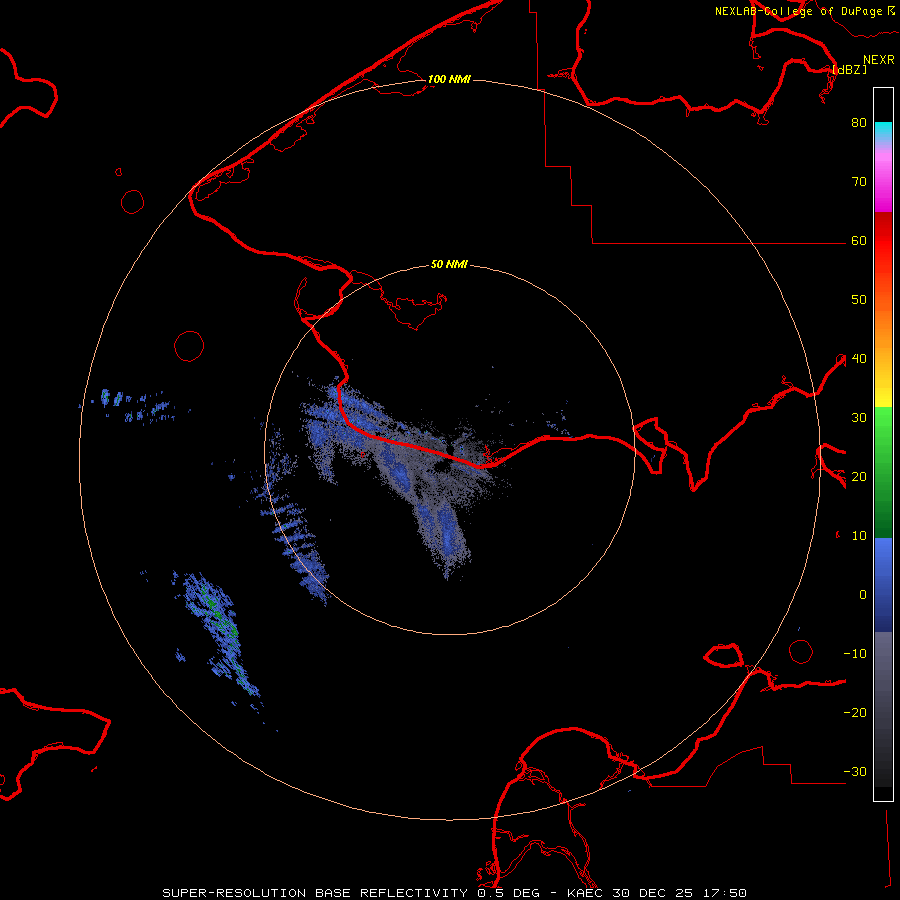Screen dimensions: 900x900
Task: Click the NEXLAB-College of DuPage credit text
Action: point(798,11)
